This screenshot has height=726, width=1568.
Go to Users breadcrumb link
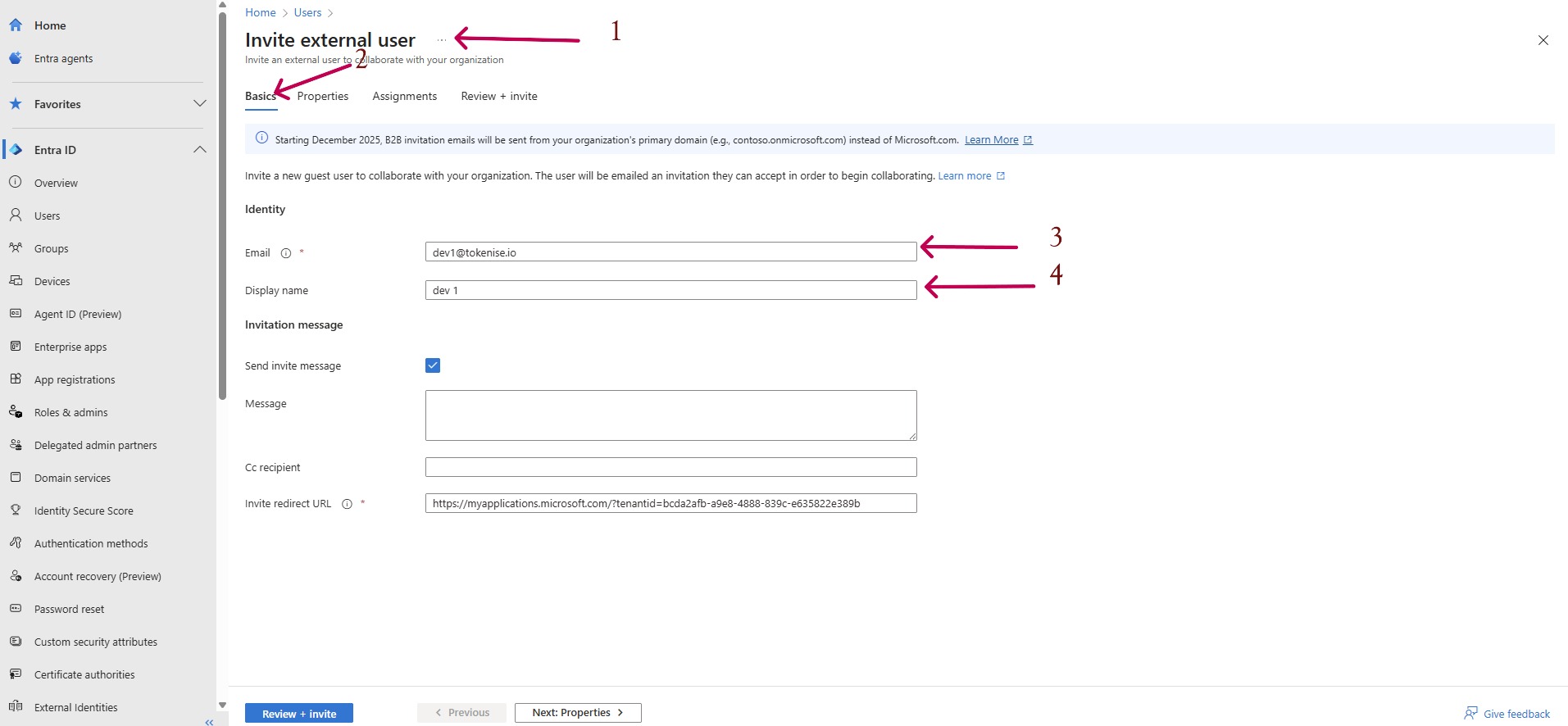click(x=307, y=12)
